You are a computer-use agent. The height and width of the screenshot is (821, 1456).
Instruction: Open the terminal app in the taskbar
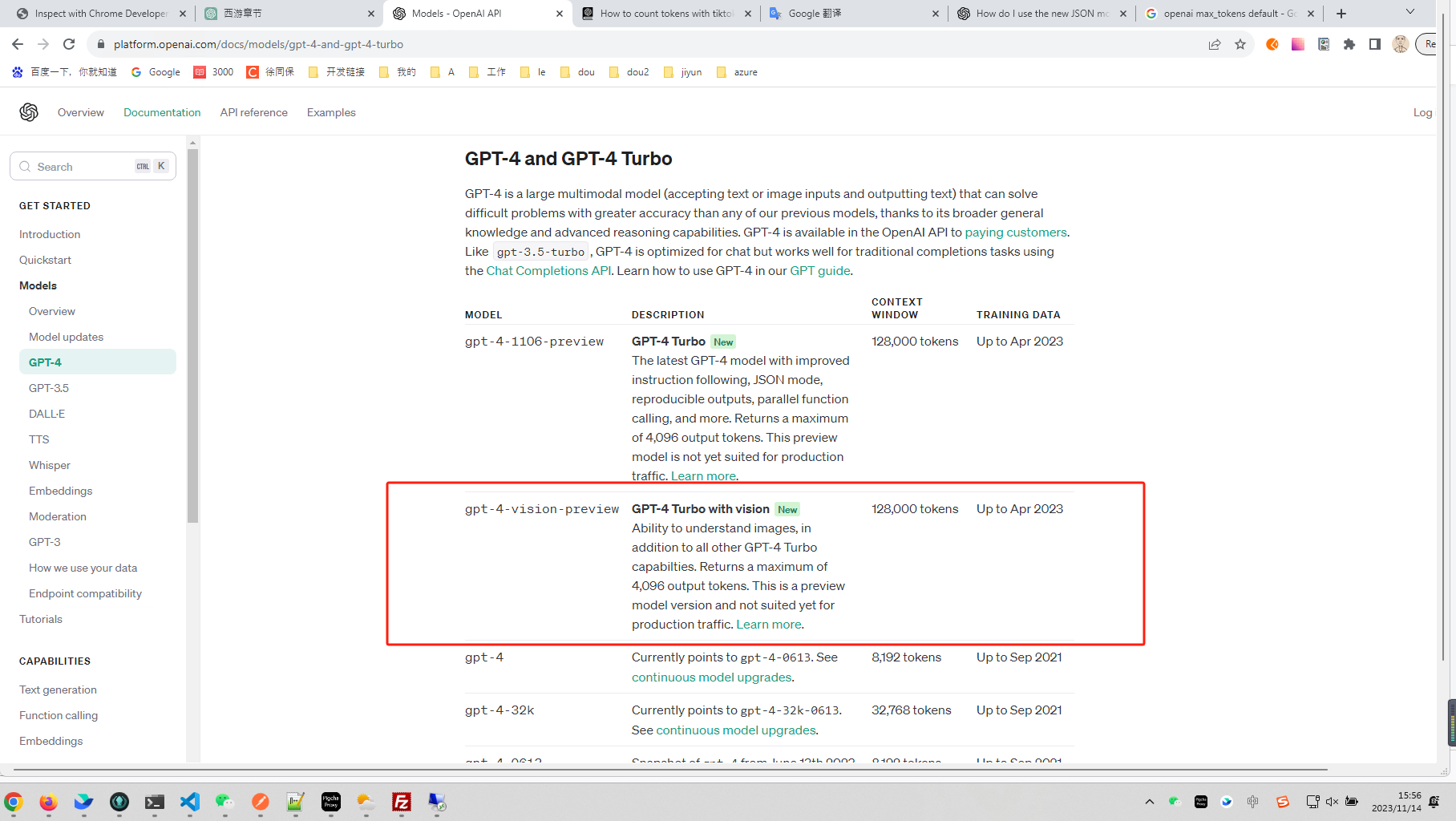point(155,801)
